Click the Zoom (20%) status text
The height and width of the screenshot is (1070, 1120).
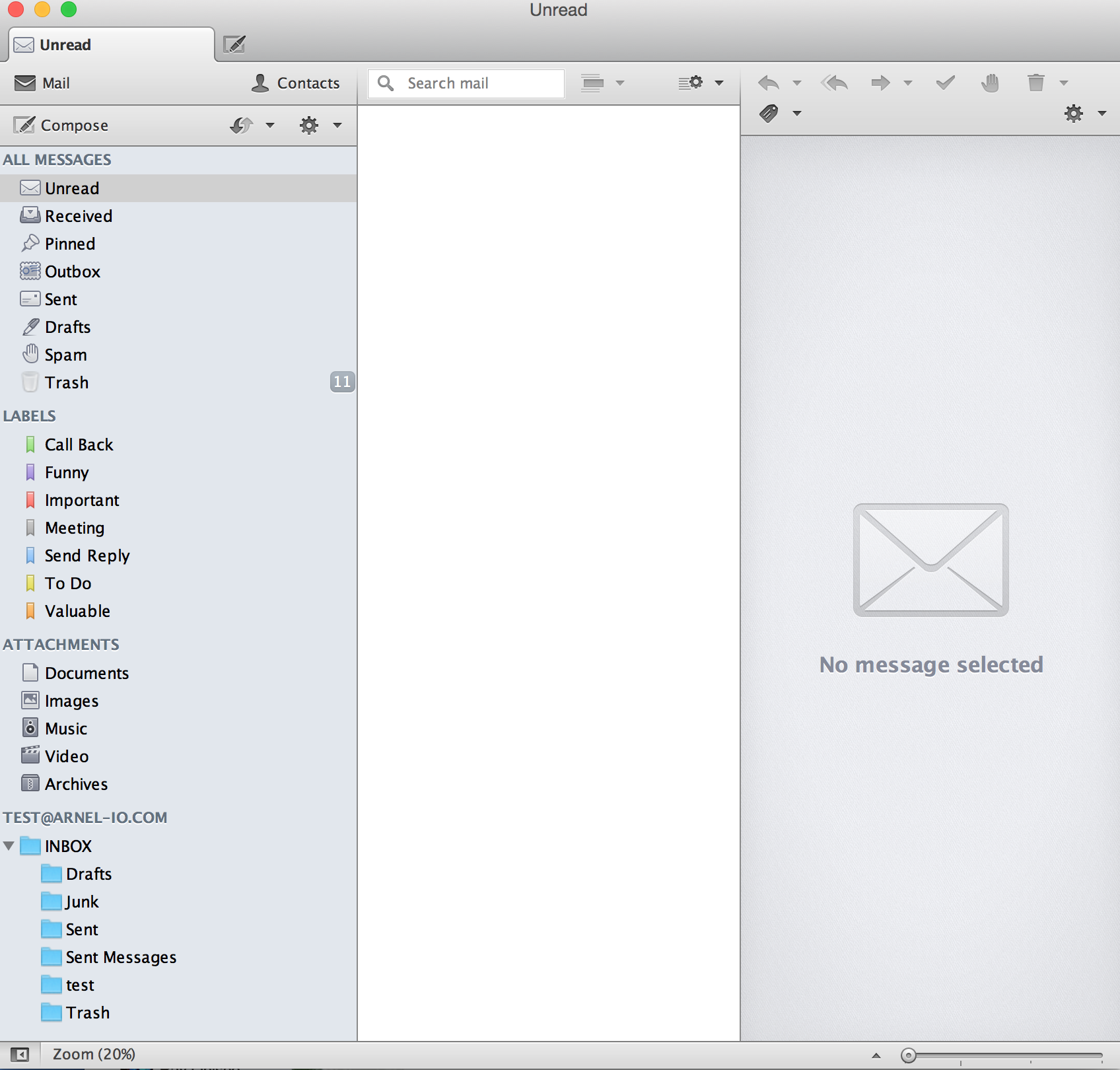(94, 1054)
